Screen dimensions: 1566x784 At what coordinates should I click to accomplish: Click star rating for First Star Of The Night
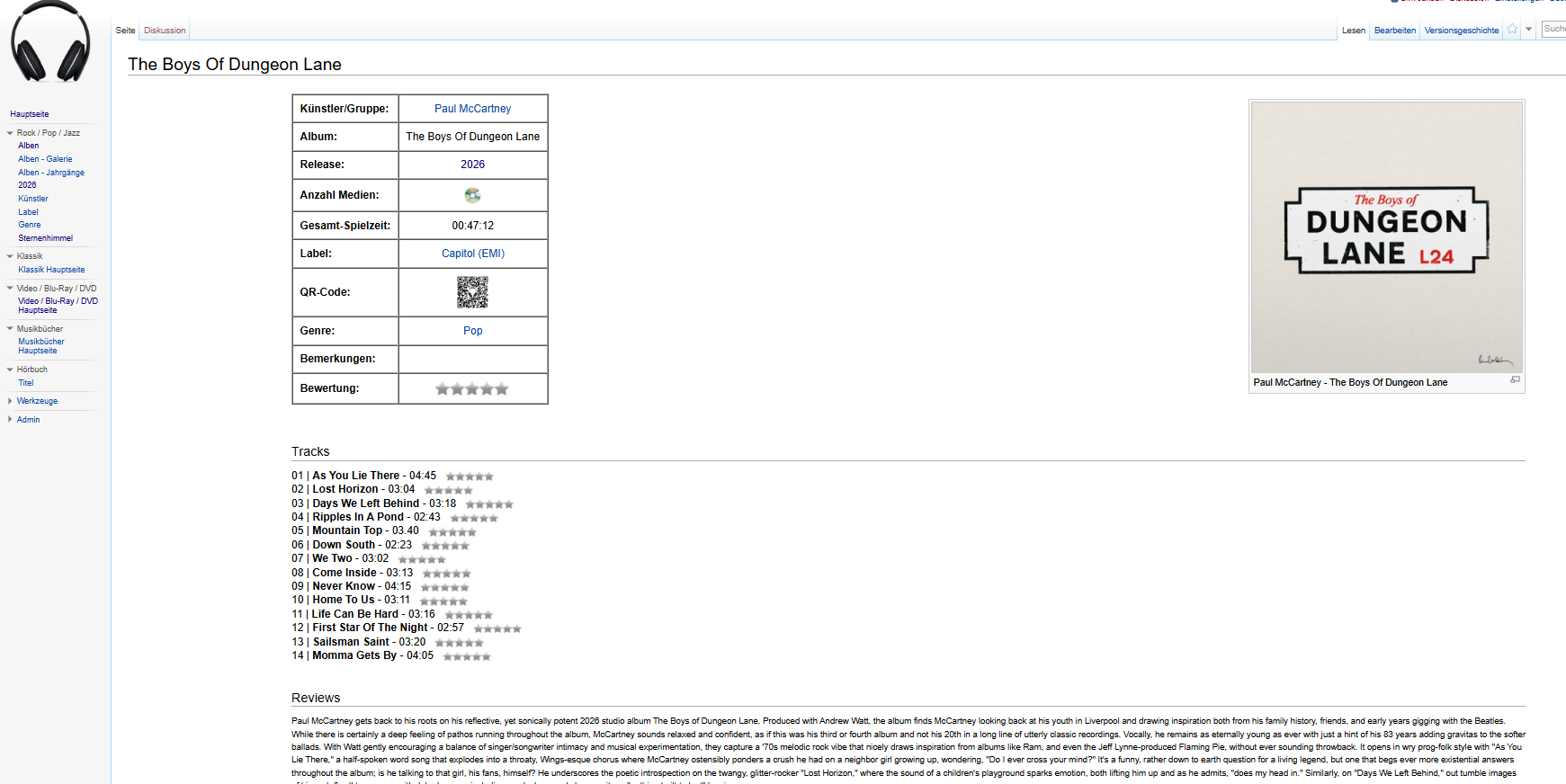coord(497,628)
